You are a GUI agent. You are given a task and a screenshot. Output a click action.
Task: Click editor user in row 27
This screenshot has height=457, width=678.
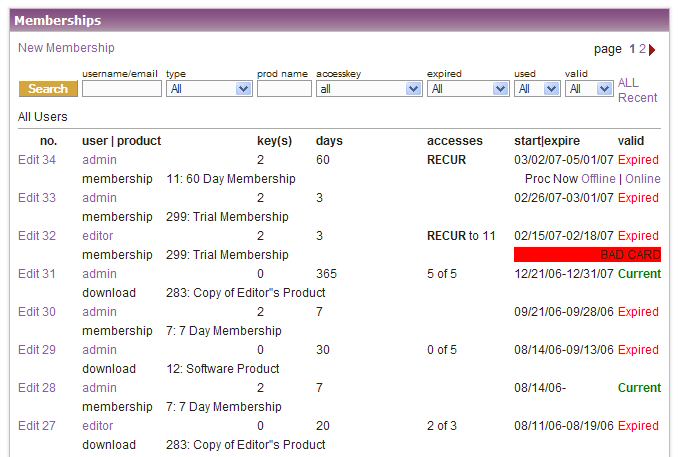[x=98, y=426]
